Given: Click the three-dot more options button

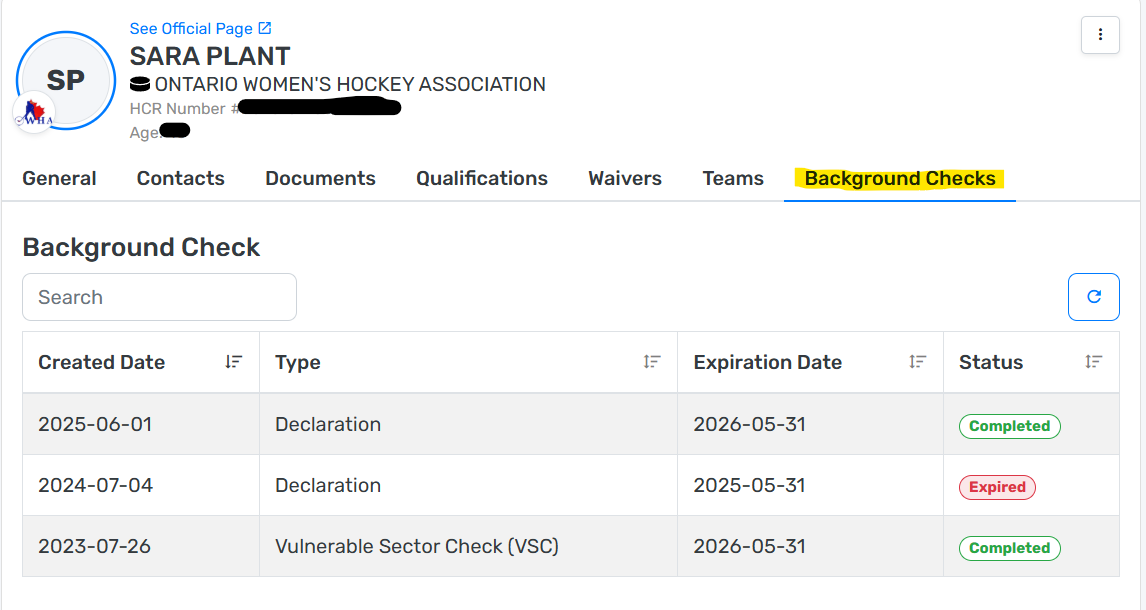Looking at the screenshot, I should pyautogui.click(x=1100, y=35).
